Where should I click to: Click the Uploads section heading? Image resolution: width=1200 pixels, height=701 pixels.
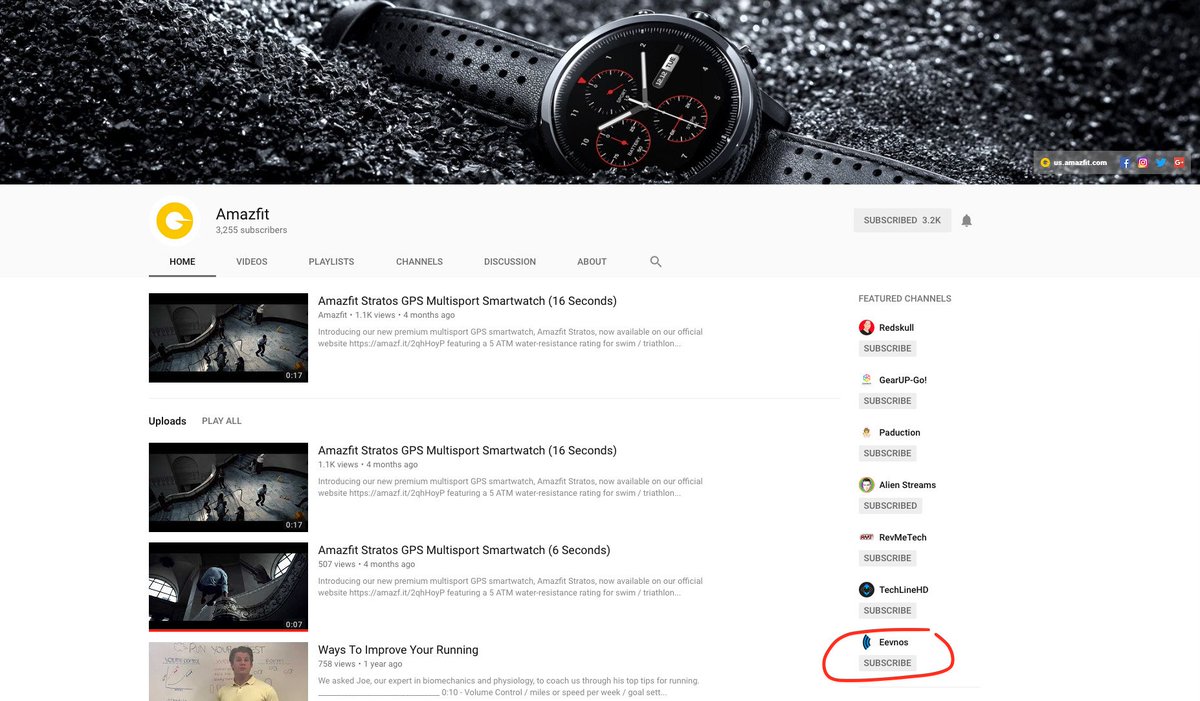[167, 421]
